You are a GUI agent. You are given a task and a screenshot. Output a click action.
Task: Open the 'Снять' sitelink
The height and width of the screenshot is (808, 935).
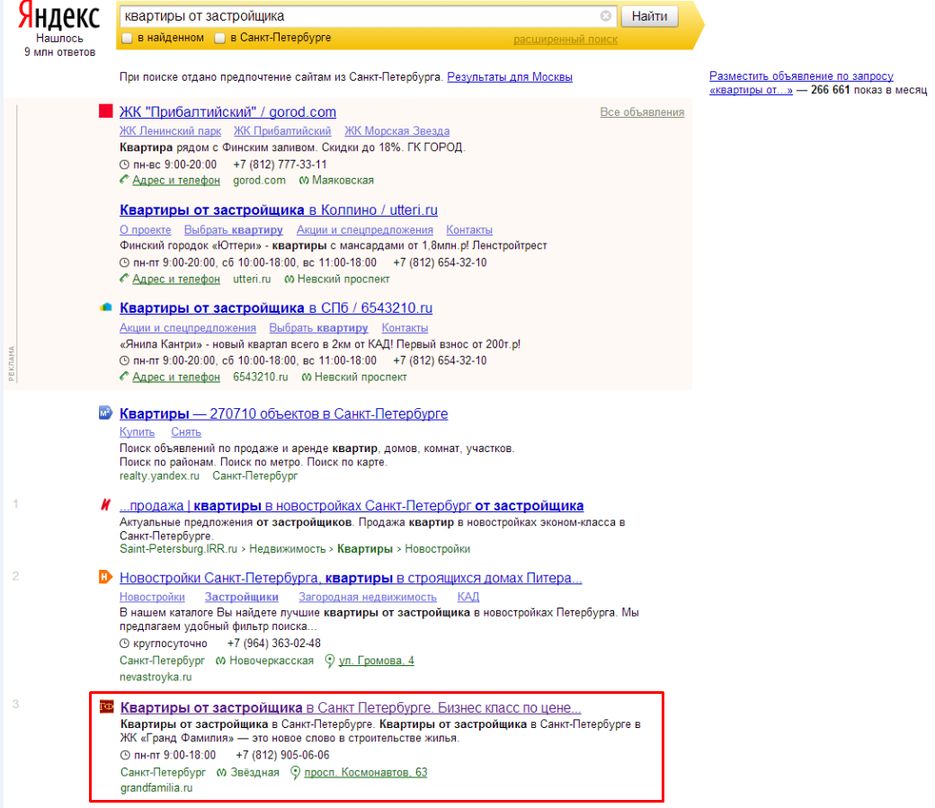coord(186,432)
